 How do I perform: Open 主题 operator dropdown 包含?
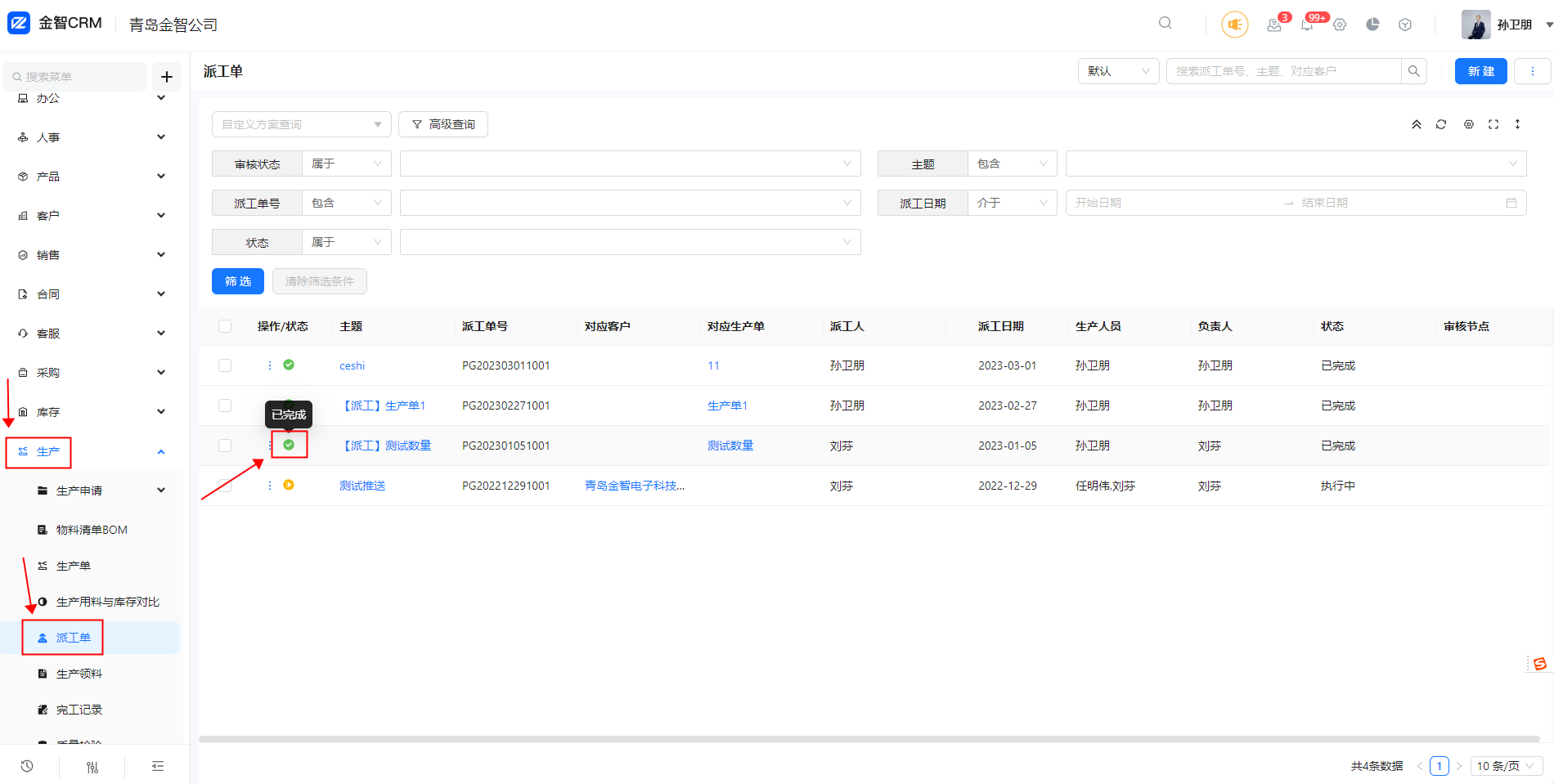(1013, 164)
